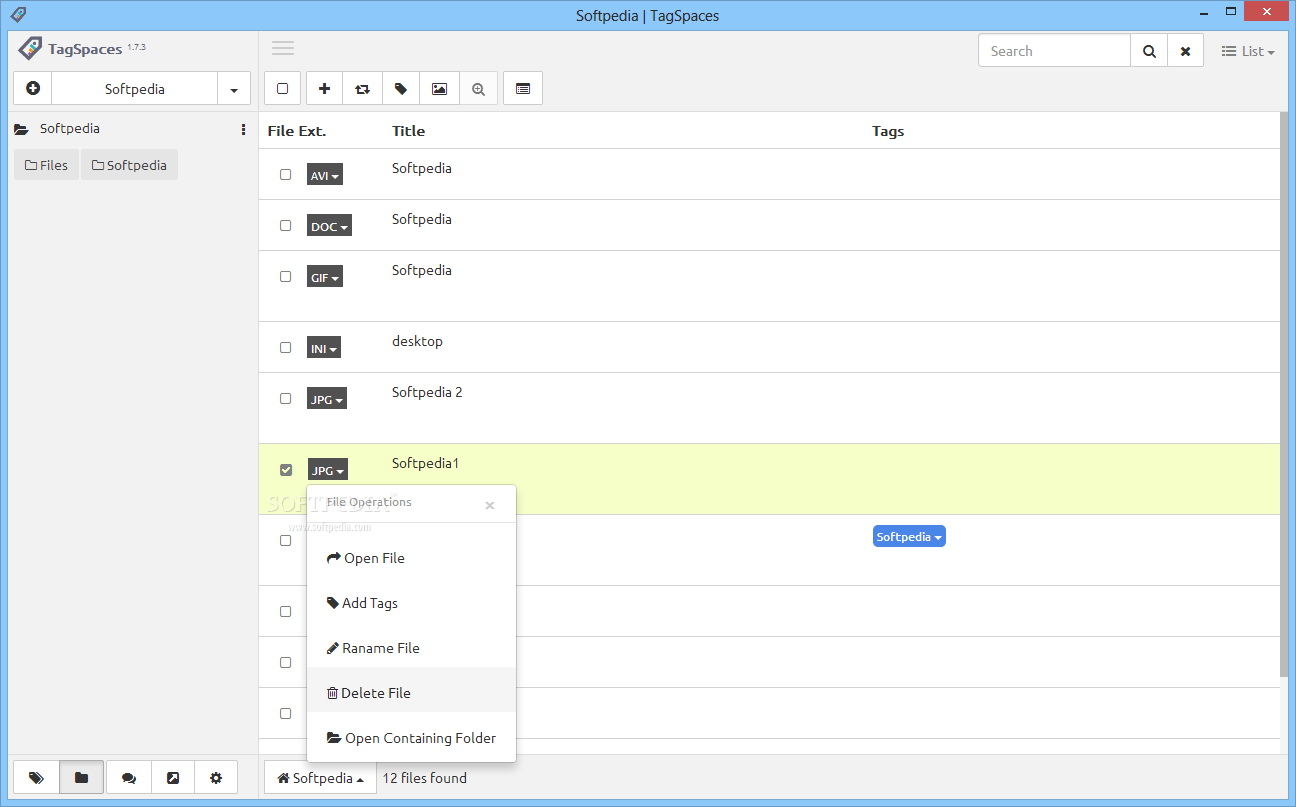This screenshot has width=1296, height=807.
Task: Click the file title Softpedia1
Action: coord(425,463)
